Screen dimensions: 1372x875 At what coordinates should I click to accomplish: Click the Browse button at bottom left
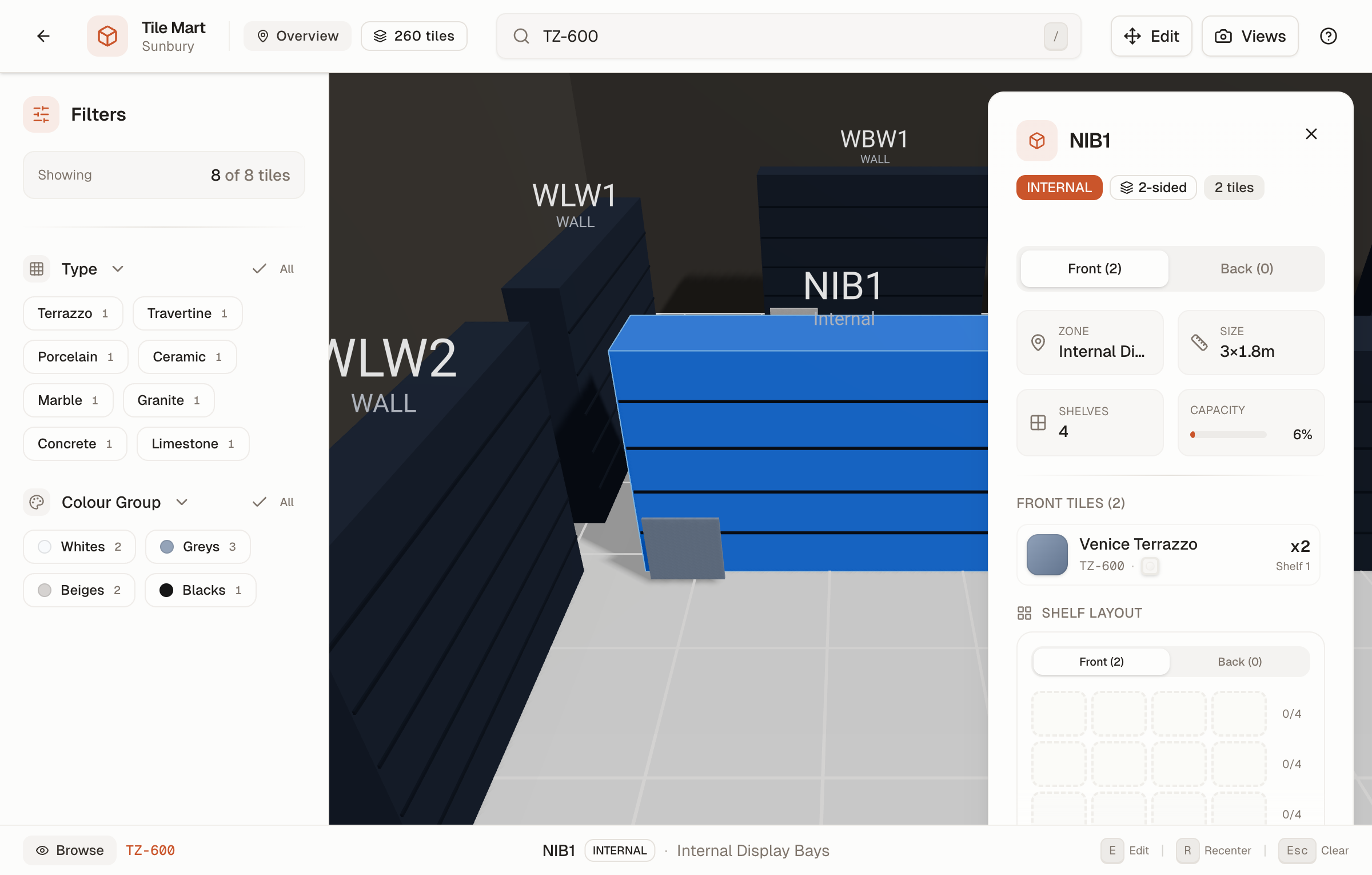coord(69,850)
